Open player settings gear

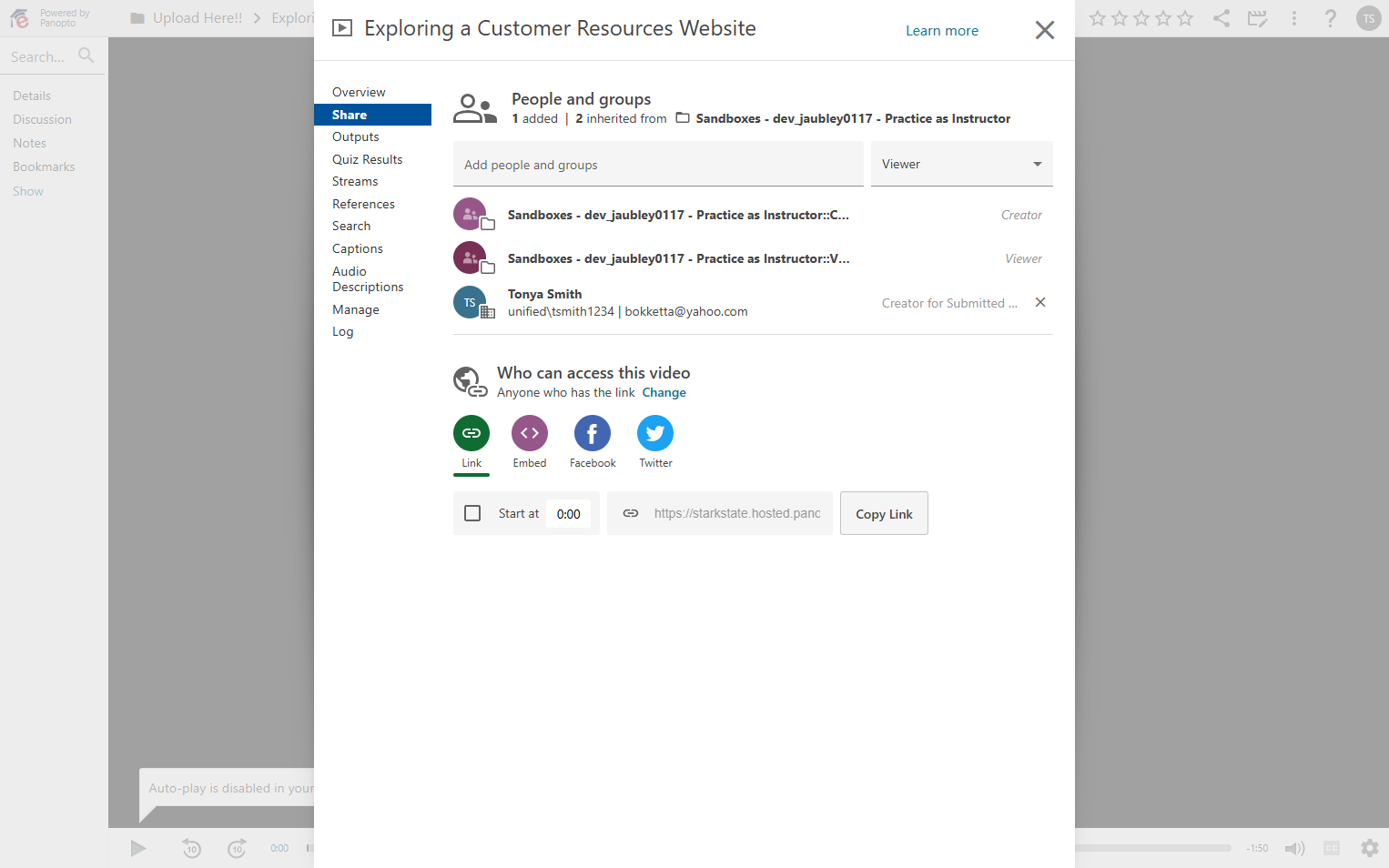tap(1370, 848)
